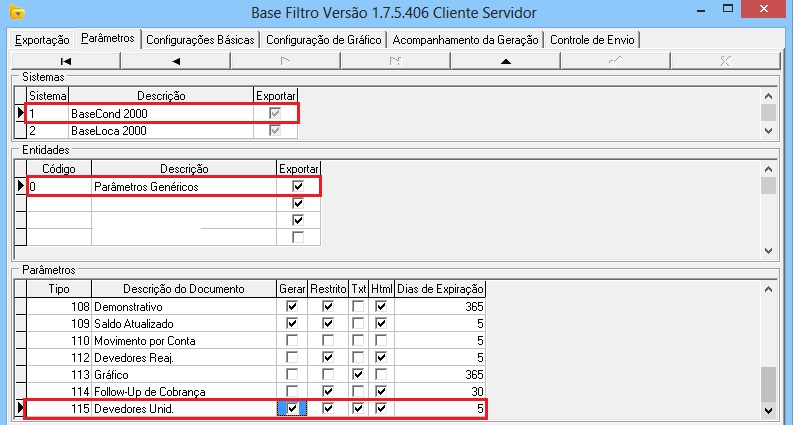Enable Txt checkbox for Demonstrativo row
This screenshot has width=794, height=425.
(x=358, y=307)
